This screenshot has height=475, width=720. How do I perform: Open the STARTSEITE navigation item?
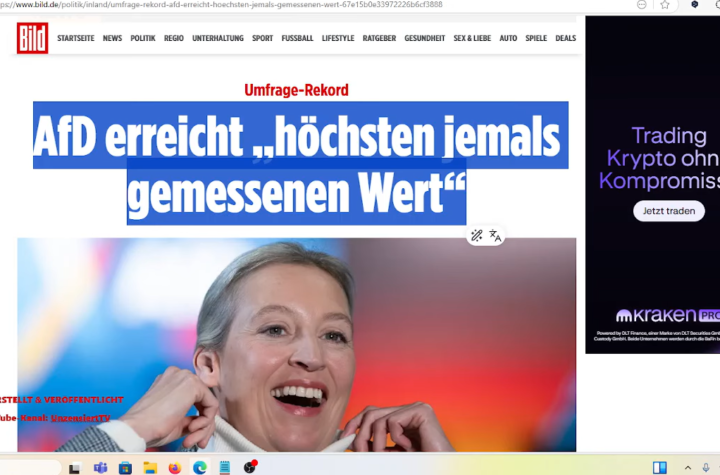coord(76,38)
